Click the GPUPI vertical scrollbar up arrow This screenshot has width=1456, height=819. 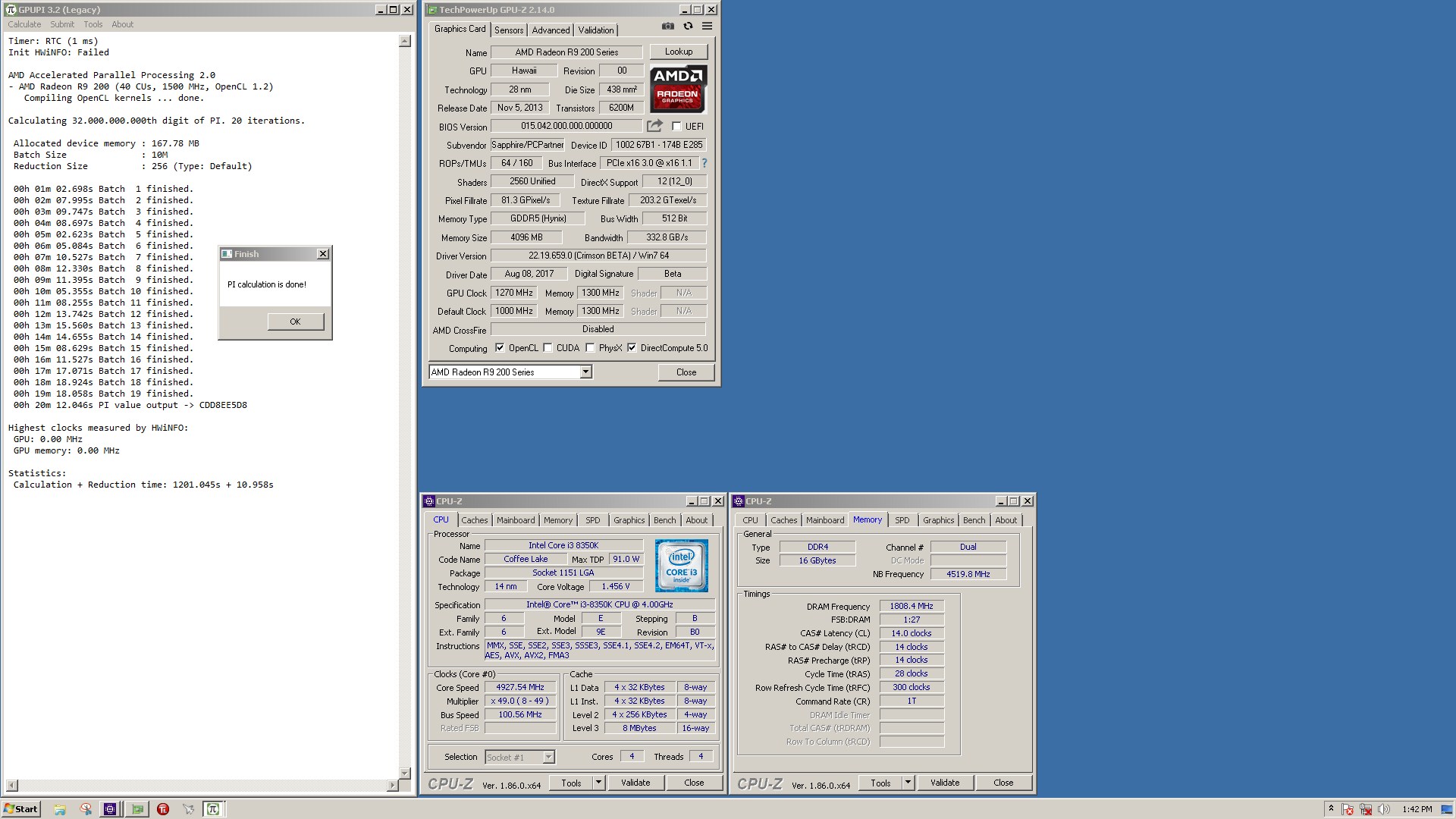click(x=405, y=42)
